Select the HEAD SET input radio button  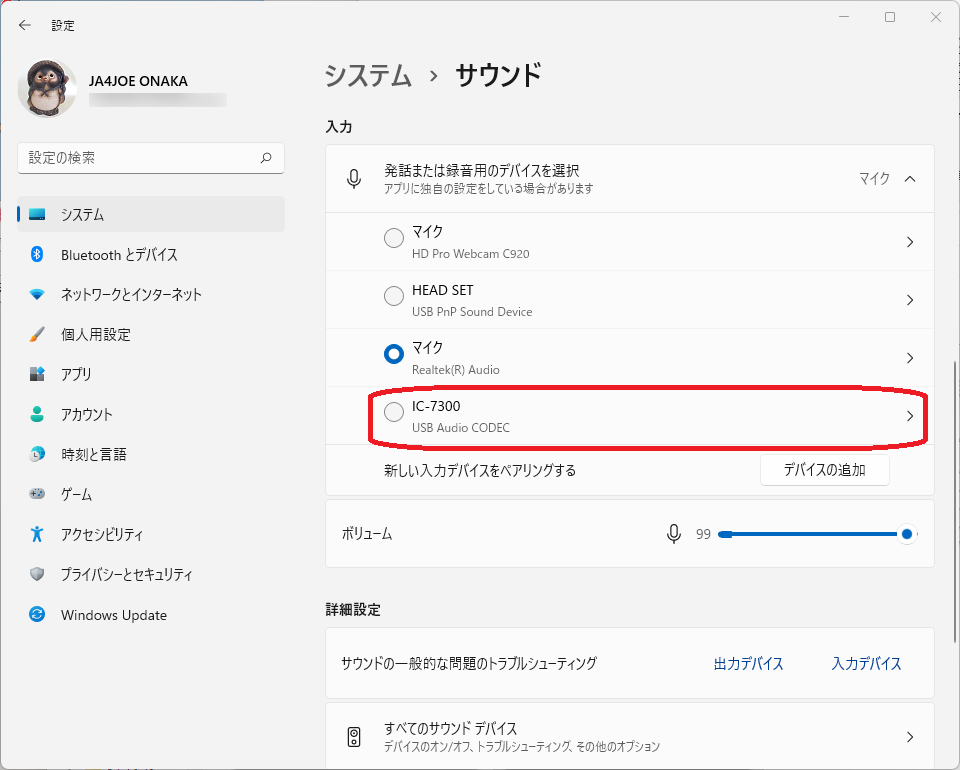tap(394, 296)
